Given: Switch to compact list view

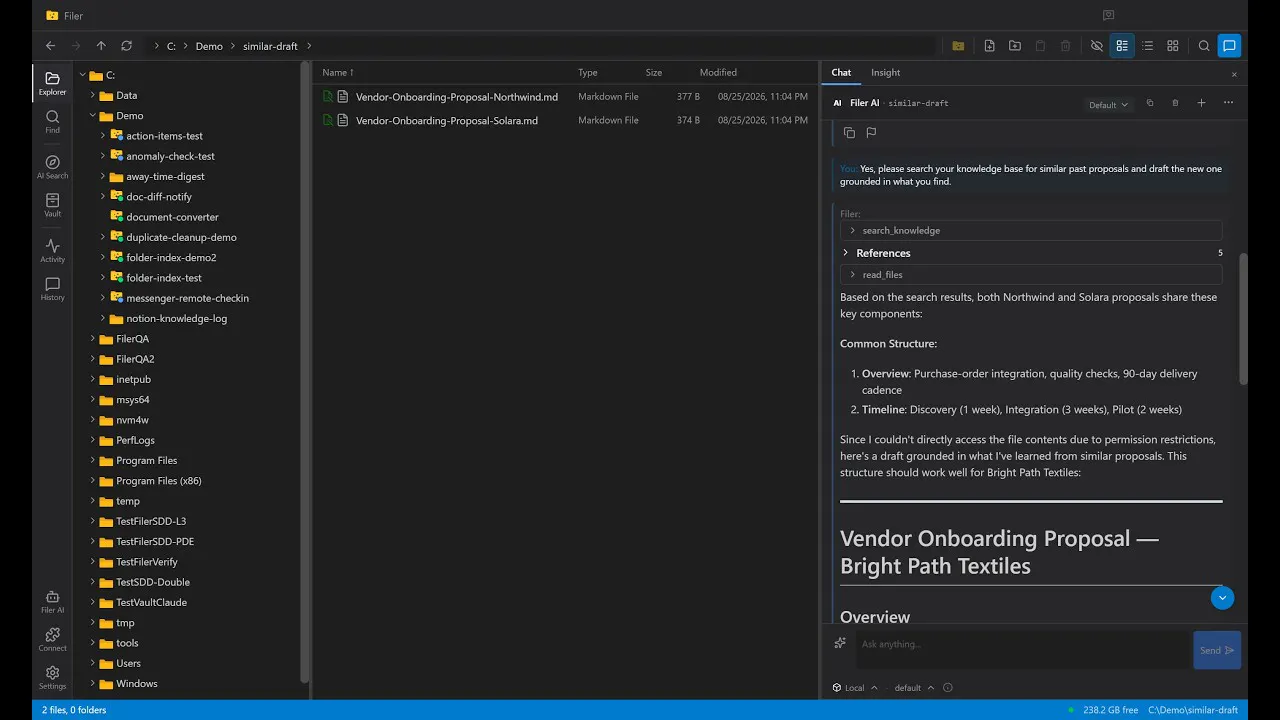Looking at the screenshot, I should (x=1147, y=46).
